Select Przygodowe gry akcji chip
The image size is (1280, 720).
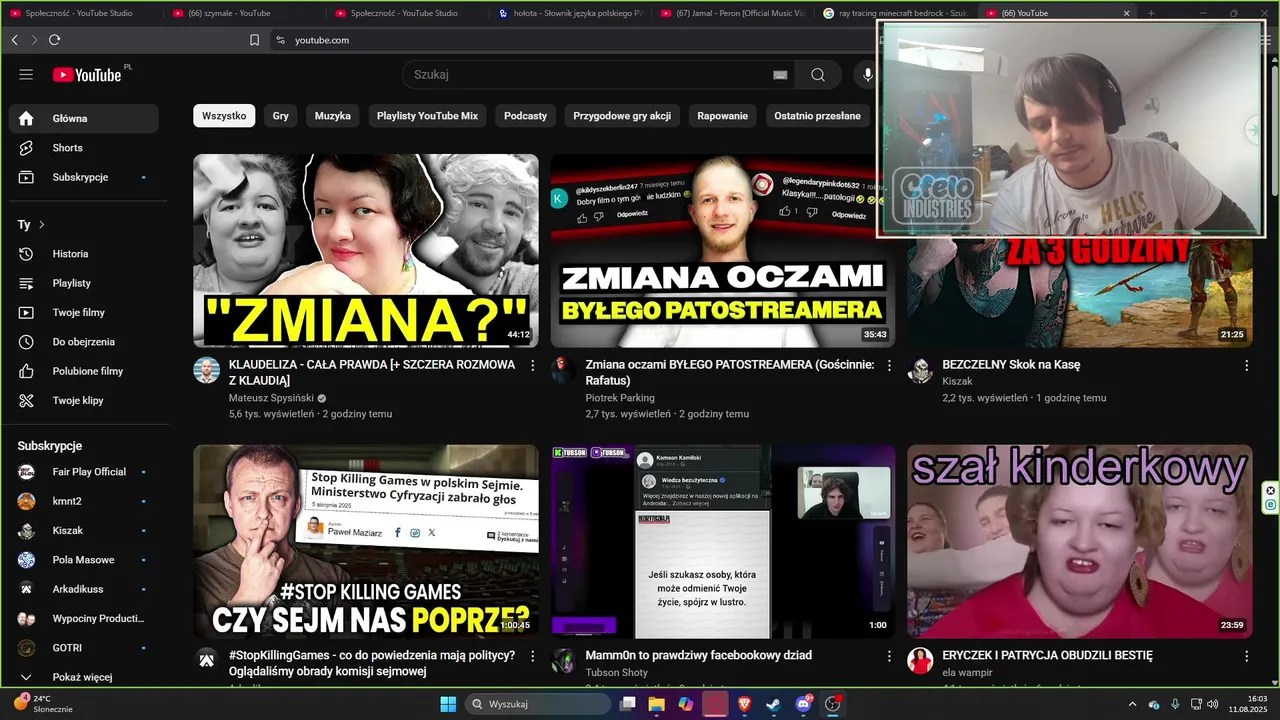(622, 116)
